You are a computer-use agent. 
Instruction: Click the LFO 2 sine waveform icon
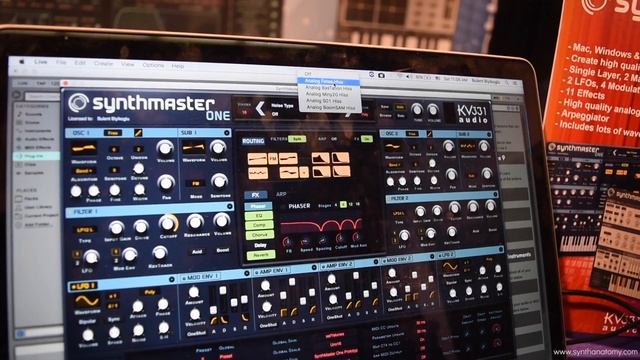[450, 267]
